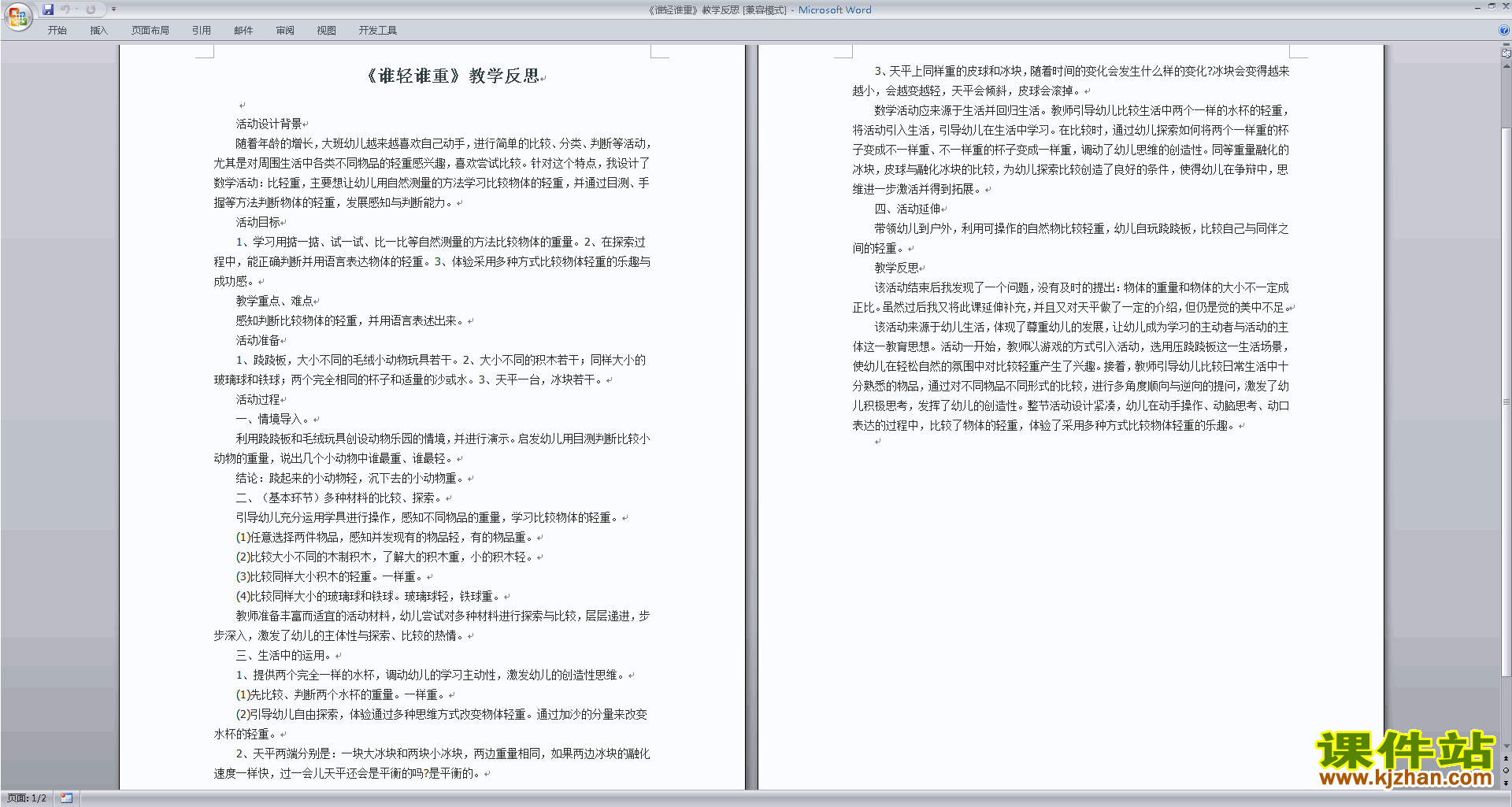Click the heading 教学重点、难点
1512x807 pixels.
[275, 301]
